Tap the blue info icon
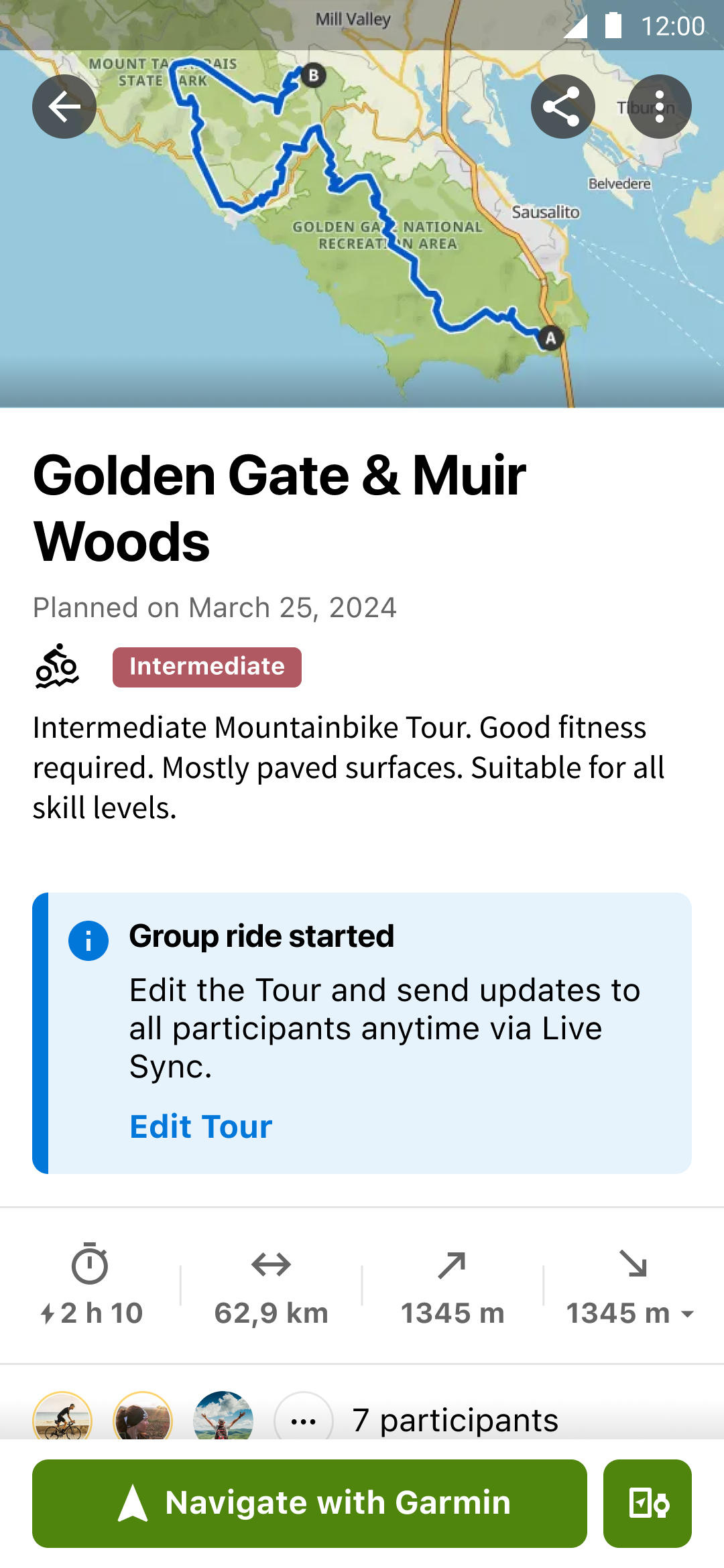Image resolution: width=724 pixels, height=1568 pixels. point(88,941)
